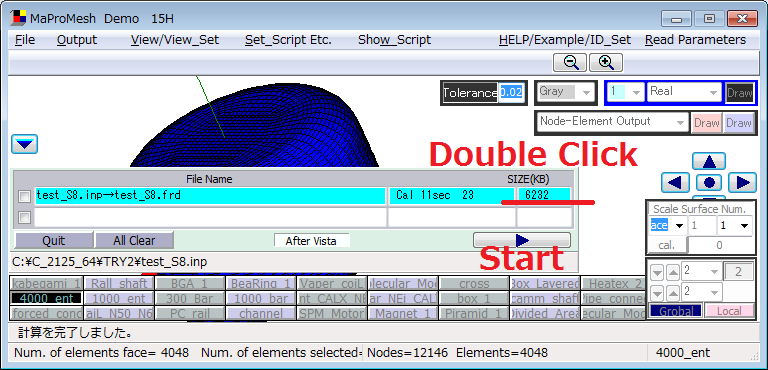Viewport: 768px width, 370px height.
Task: Click the Quit button
Action: pyautogui.click(x=54, y=241)
